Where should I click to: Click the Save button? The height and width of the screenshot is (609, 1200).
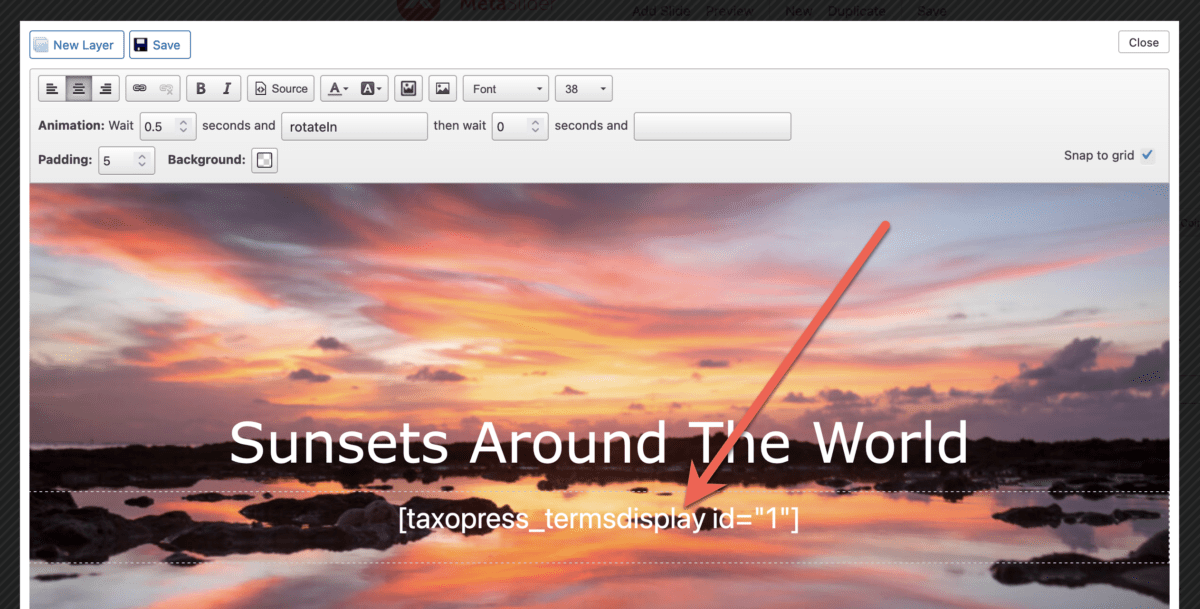pos(159,44)
